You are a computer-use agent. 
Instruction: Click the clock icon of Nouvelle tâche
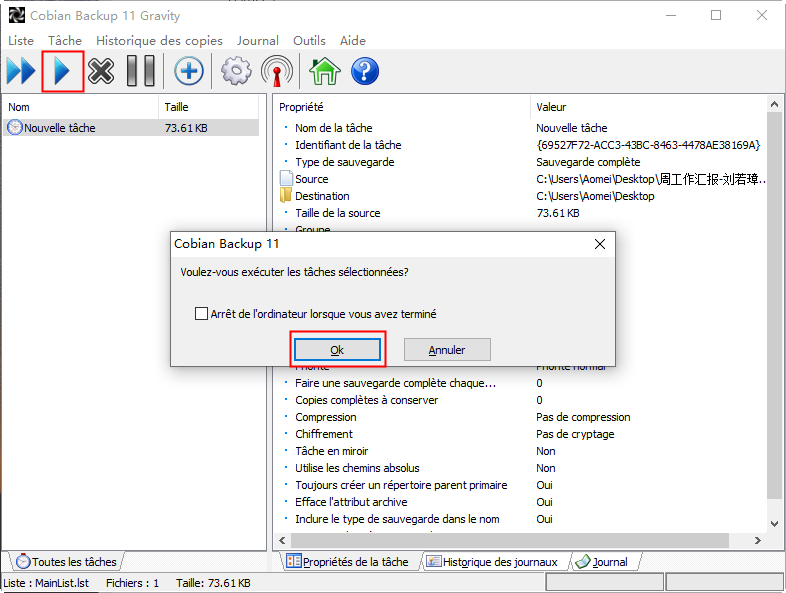coord(15,128)
